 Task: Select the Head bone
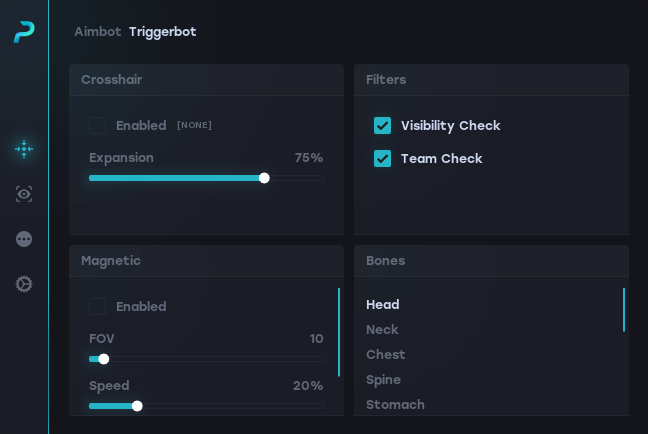click(x=383, y=304)
